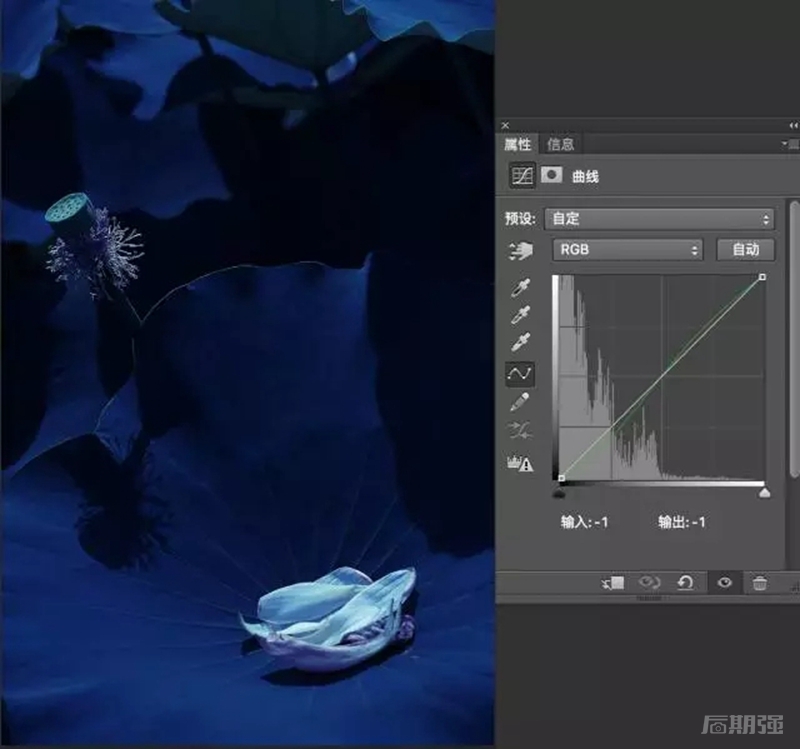Screen dimensions: 800x749
Task: Switch to the 属性 tab
Action: pos(517,144)
